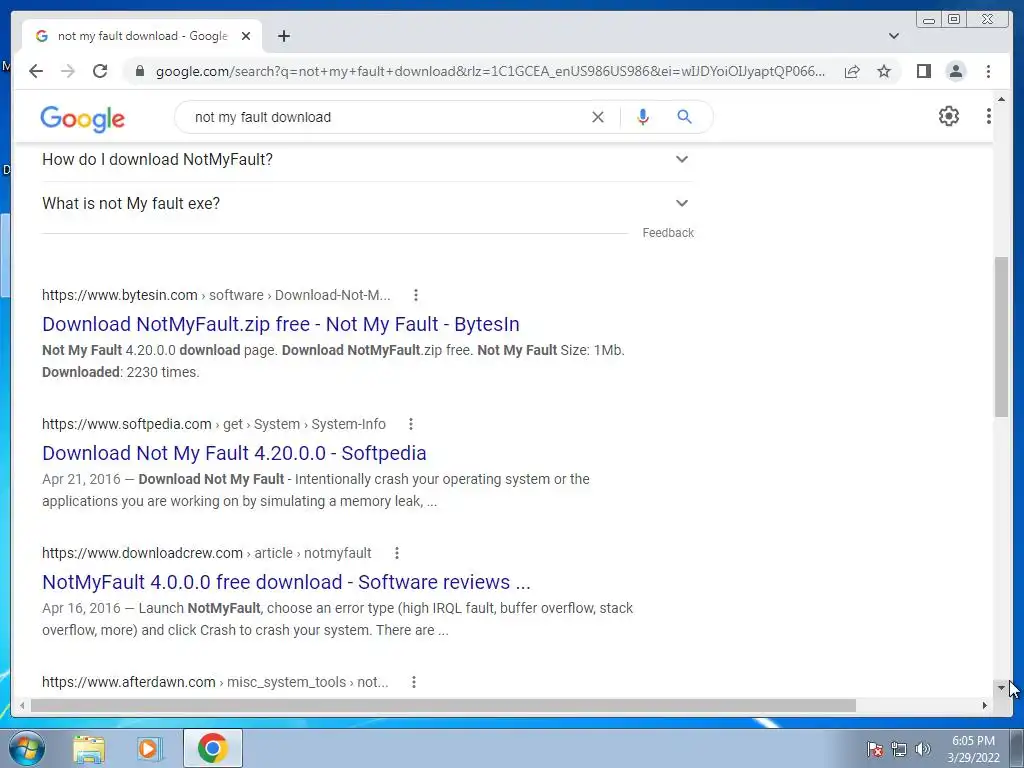Share this page icon in address bar

(x=852, y=71)
